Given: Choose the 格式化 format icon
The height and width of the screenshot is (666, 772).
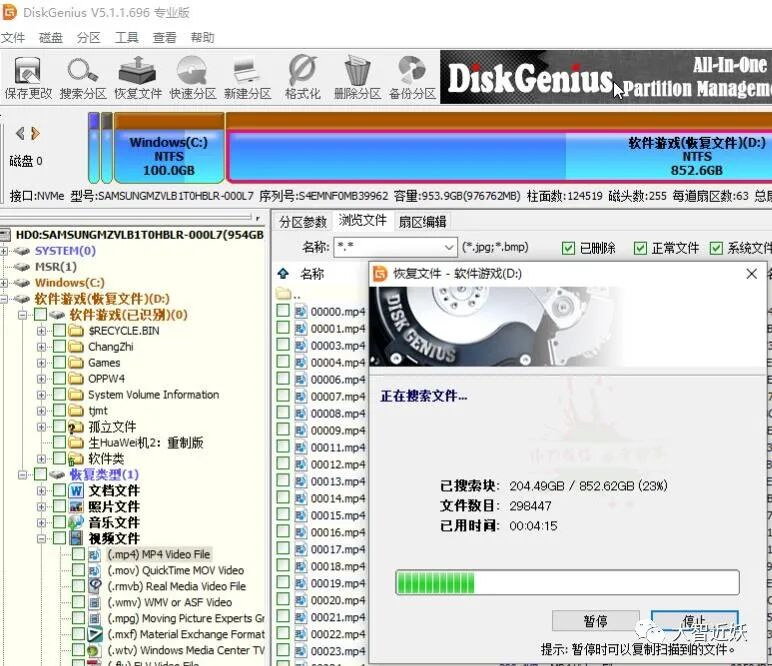Looking at the screenshot, I should 302,78.
